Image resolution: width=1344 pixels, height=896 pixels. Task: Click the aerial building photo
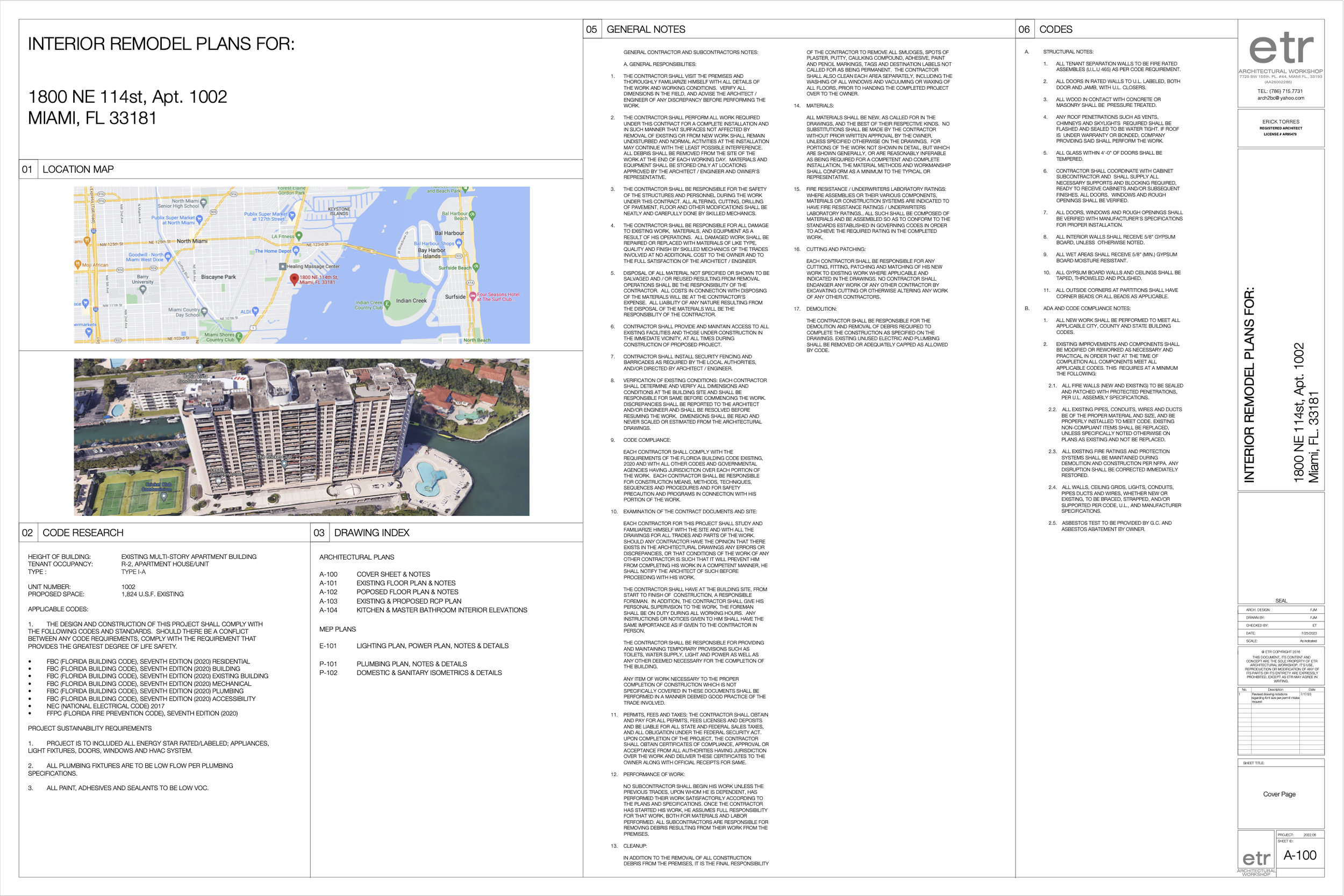(x=301, y=437)
